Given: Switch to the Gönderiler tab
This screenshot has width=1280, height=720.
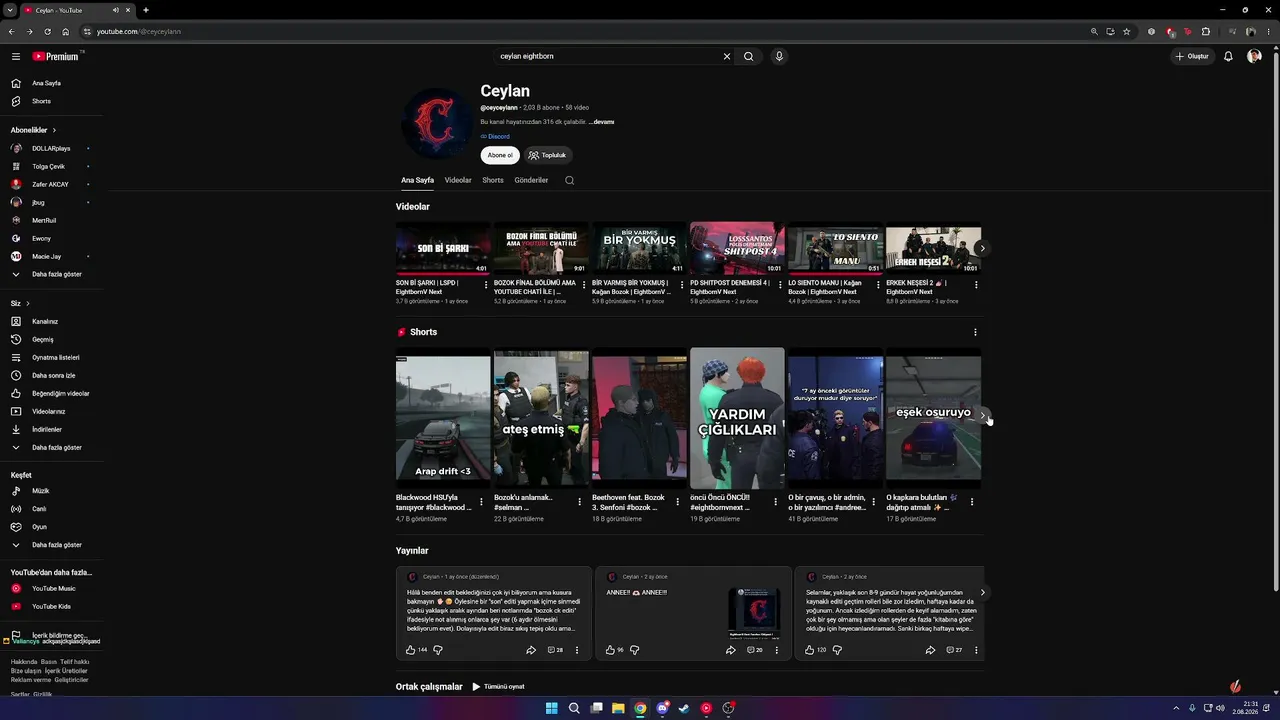Looking at the screenshot, I should (531, 180).
